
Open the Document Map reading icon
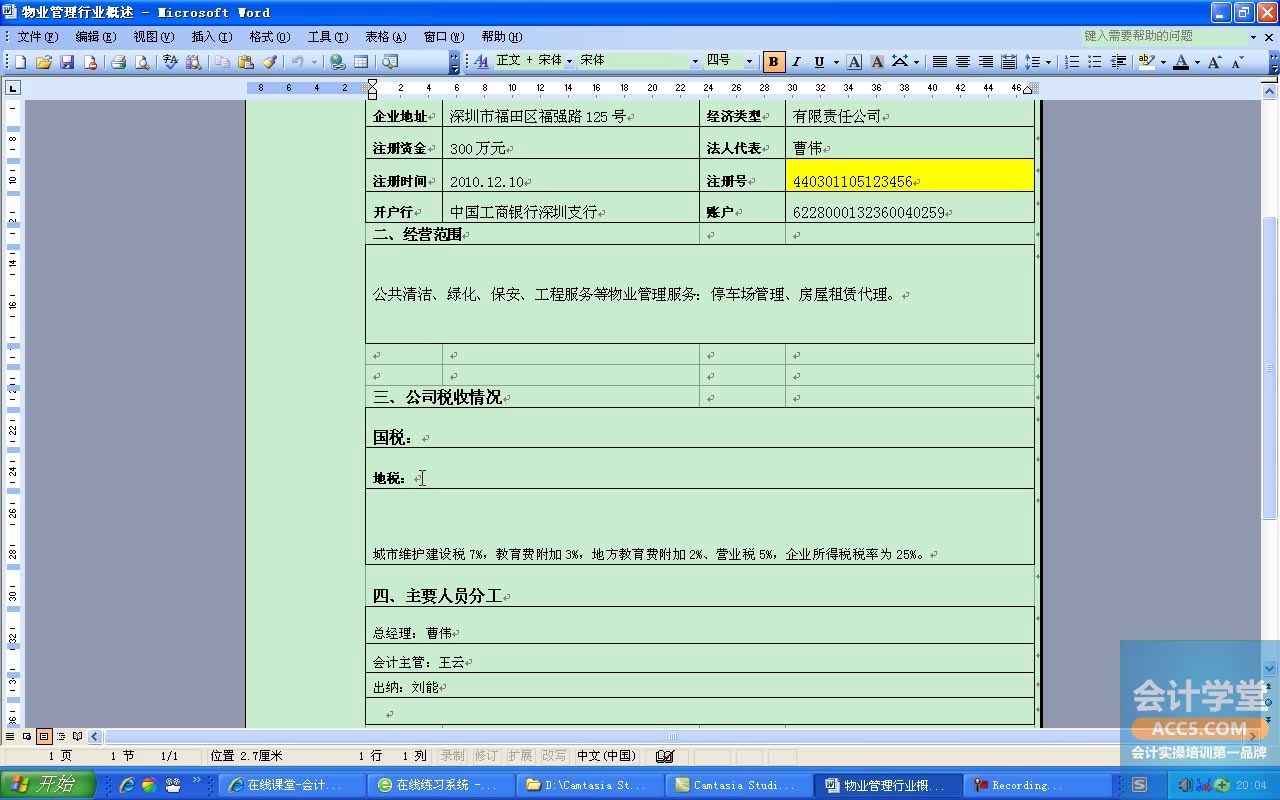coord(390,62)
